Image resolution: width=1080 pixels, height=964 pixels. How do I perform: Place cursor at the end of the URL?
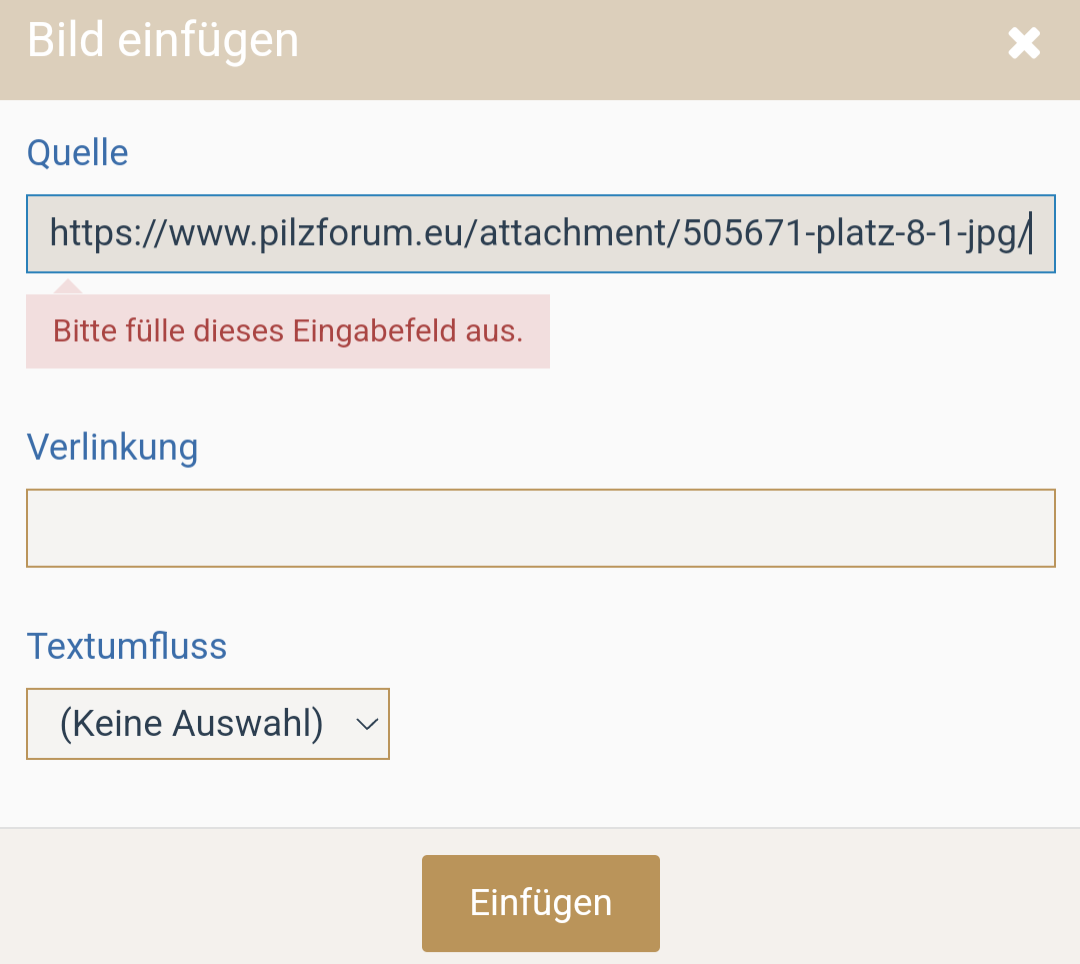click(x=1028, y=234)
